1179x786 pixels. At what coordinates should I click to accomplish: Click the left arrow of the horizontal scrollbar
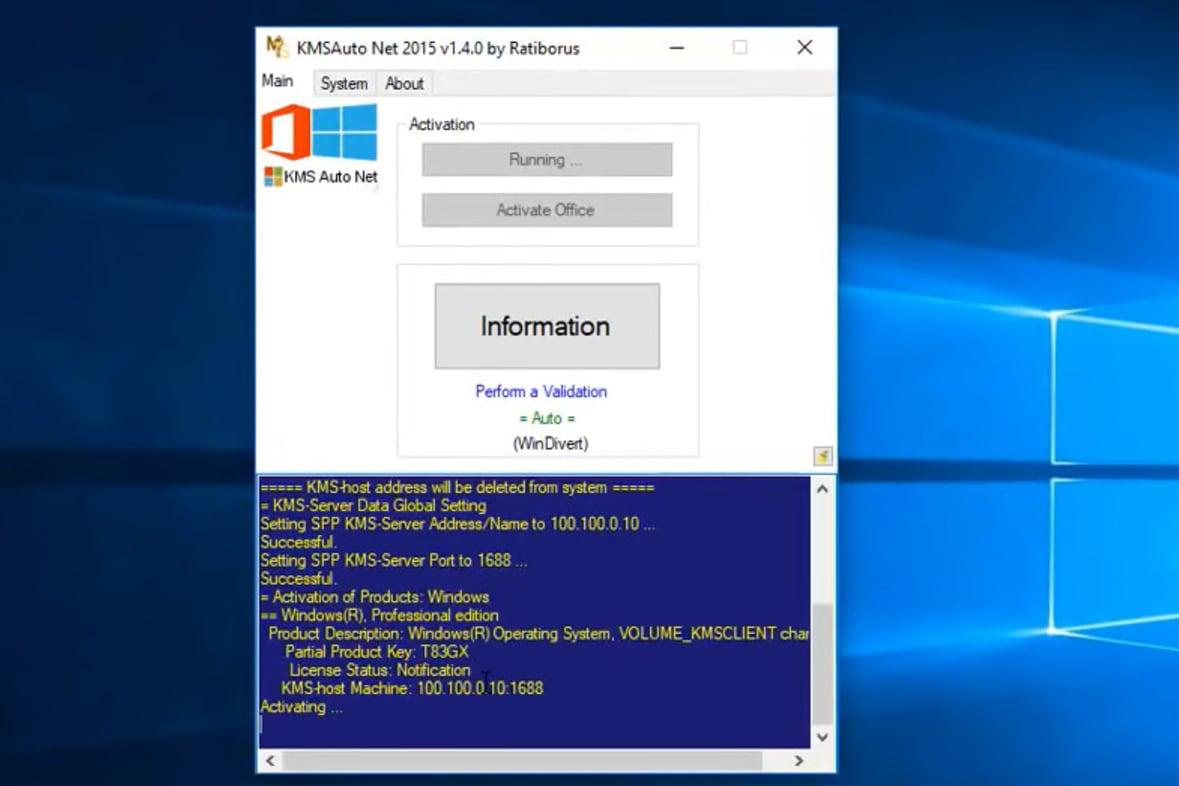(x=268, y=761)
